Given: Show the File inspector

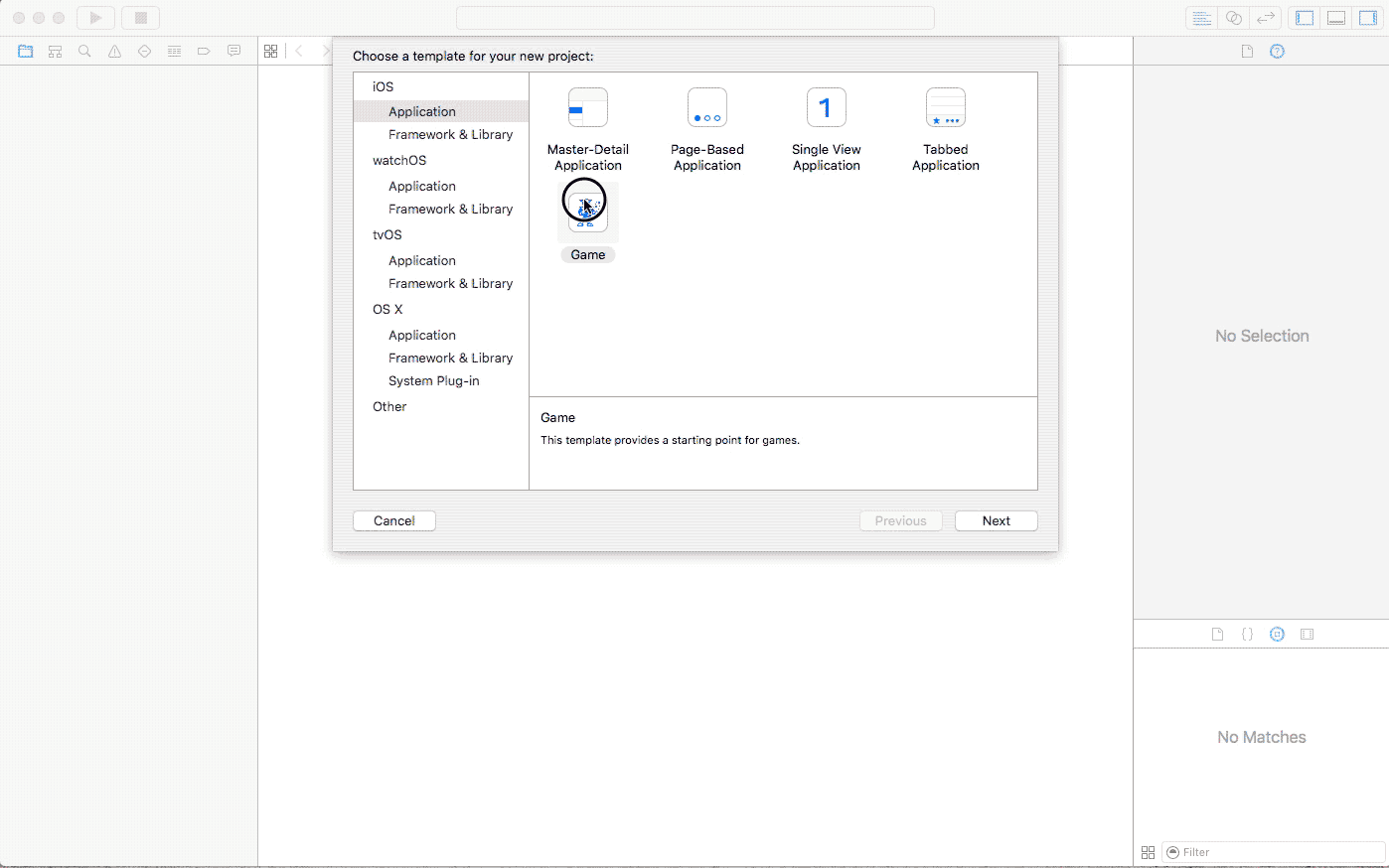Looking at the screenshot, I should [1248, 52].
